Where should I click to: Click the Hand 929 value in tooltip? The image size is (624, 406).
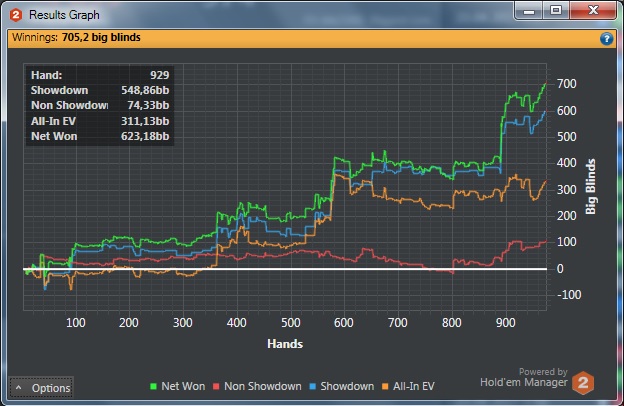160,75
